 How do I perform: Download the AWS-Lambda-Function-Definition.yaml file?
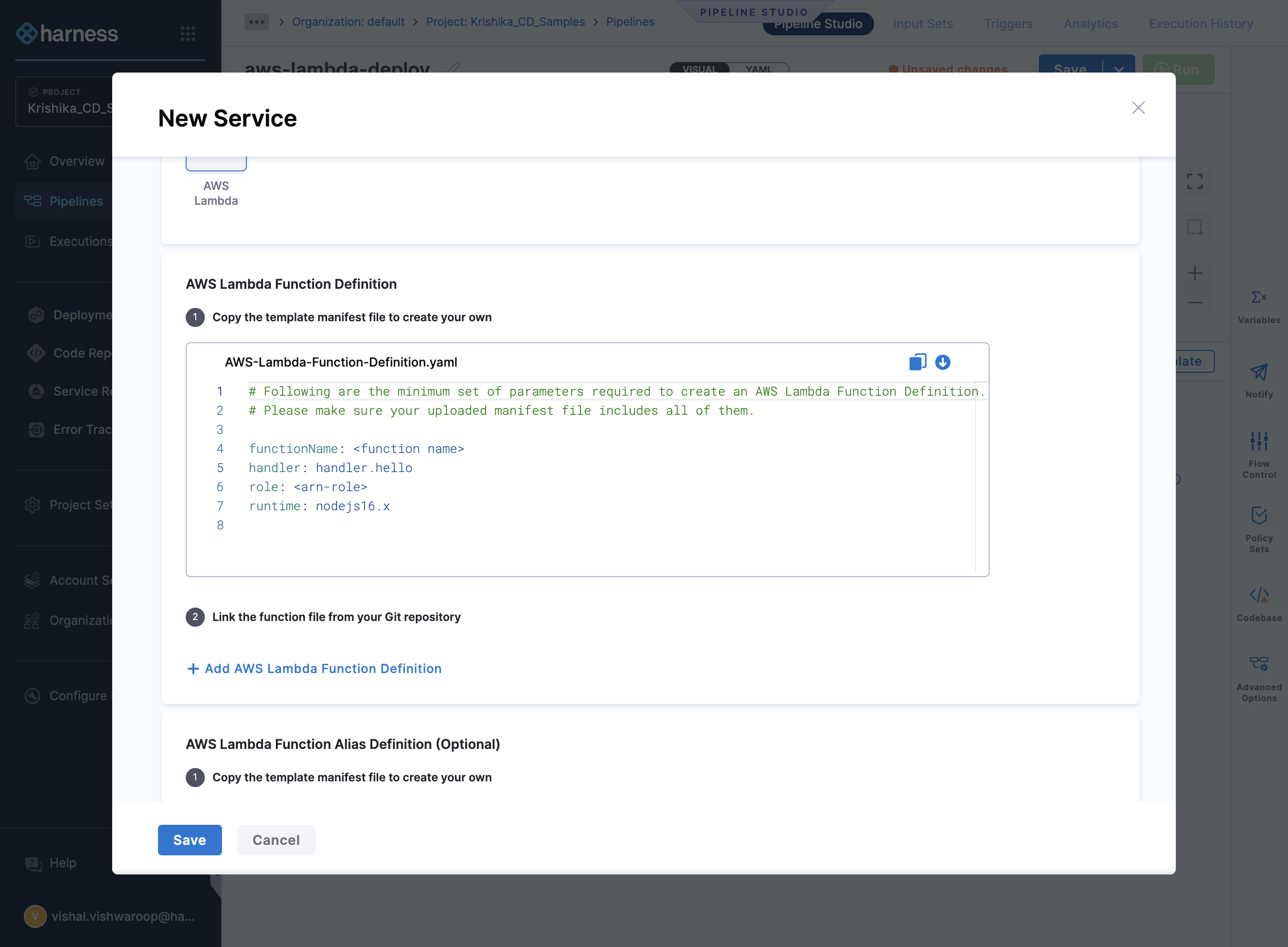pyautogui.click(x=942, y=362)
